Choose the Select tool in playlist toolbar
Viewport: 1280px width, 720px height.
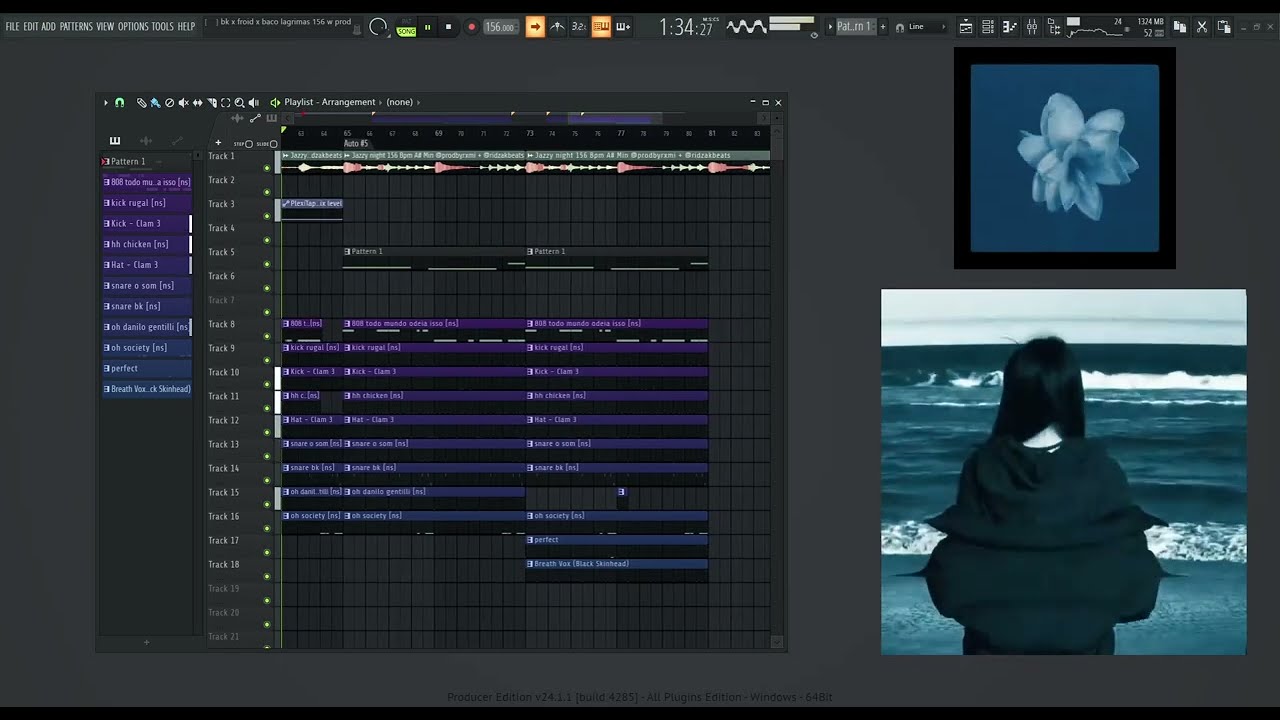(x=225, y=102)
